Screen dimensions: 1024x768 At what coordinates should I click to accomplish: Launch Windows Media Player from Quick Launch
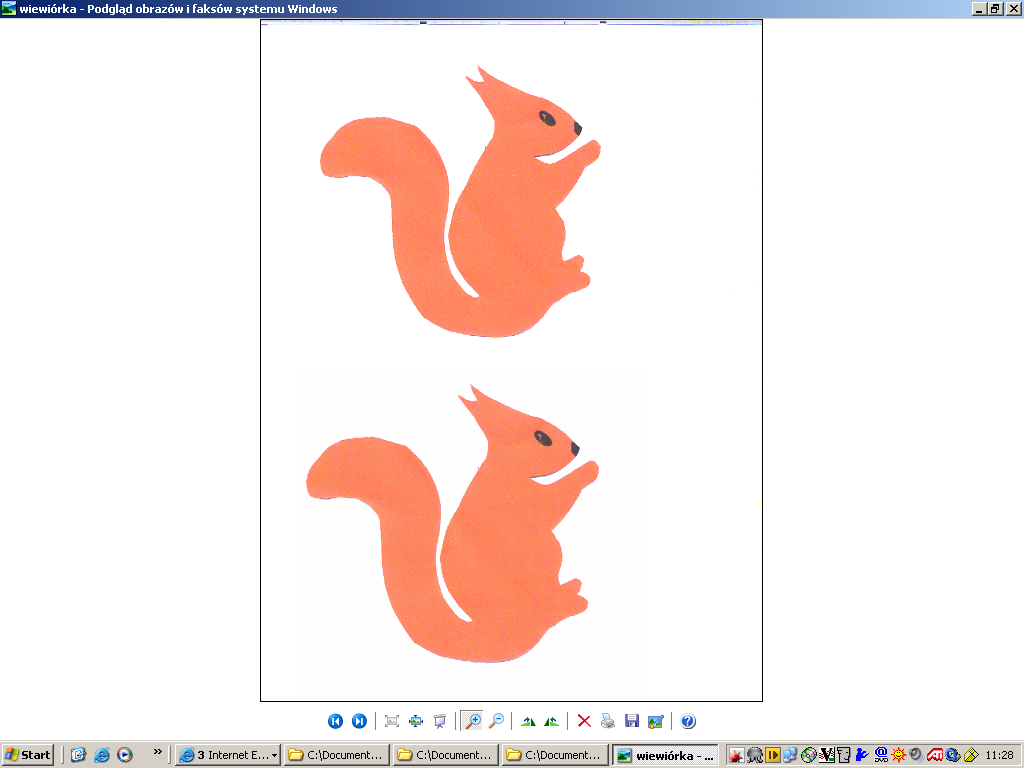tap(125, 755)
